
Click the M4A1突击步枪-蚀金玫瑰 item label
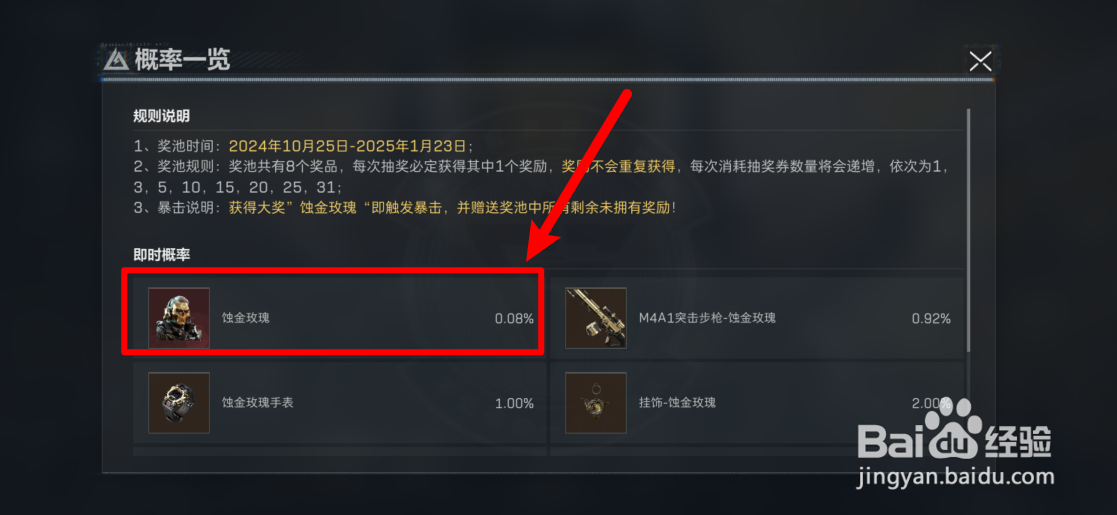pos(707,318)
